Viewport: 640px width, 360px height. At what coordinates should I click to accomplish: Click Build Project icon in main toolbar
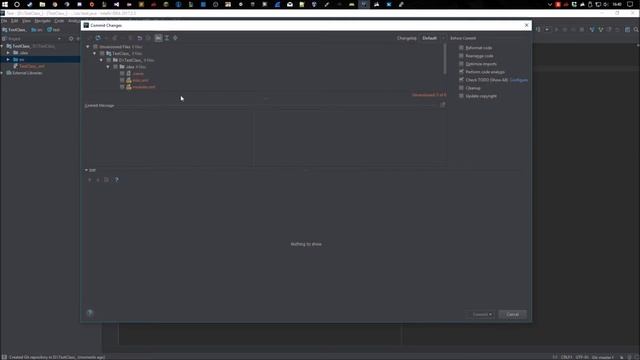coord(538,29)
